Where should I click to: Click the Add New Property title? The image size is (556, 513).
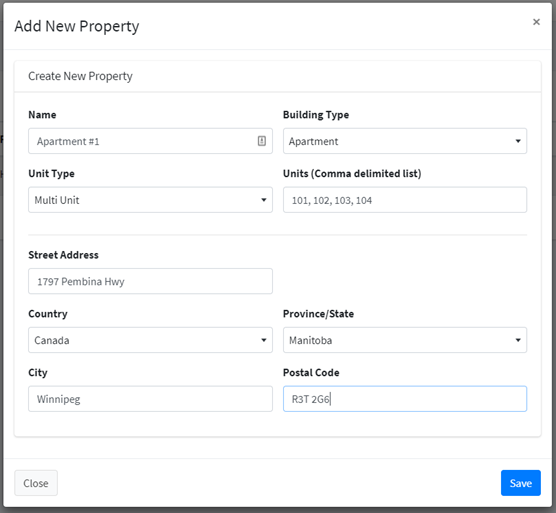pyautogui.click(x=77, y=27)
